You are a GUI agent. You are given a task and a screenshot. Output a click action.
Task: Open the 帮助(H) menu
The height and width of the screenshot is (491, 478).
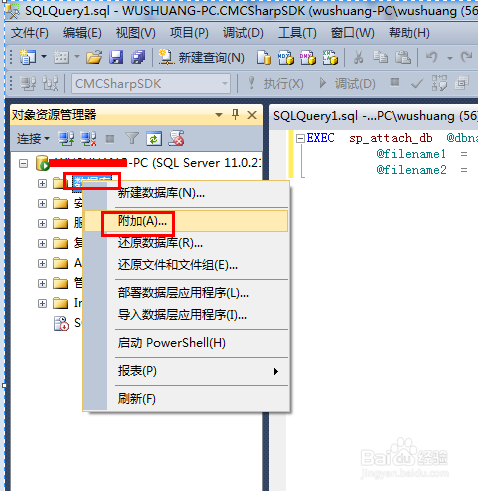tap(409, 33)
